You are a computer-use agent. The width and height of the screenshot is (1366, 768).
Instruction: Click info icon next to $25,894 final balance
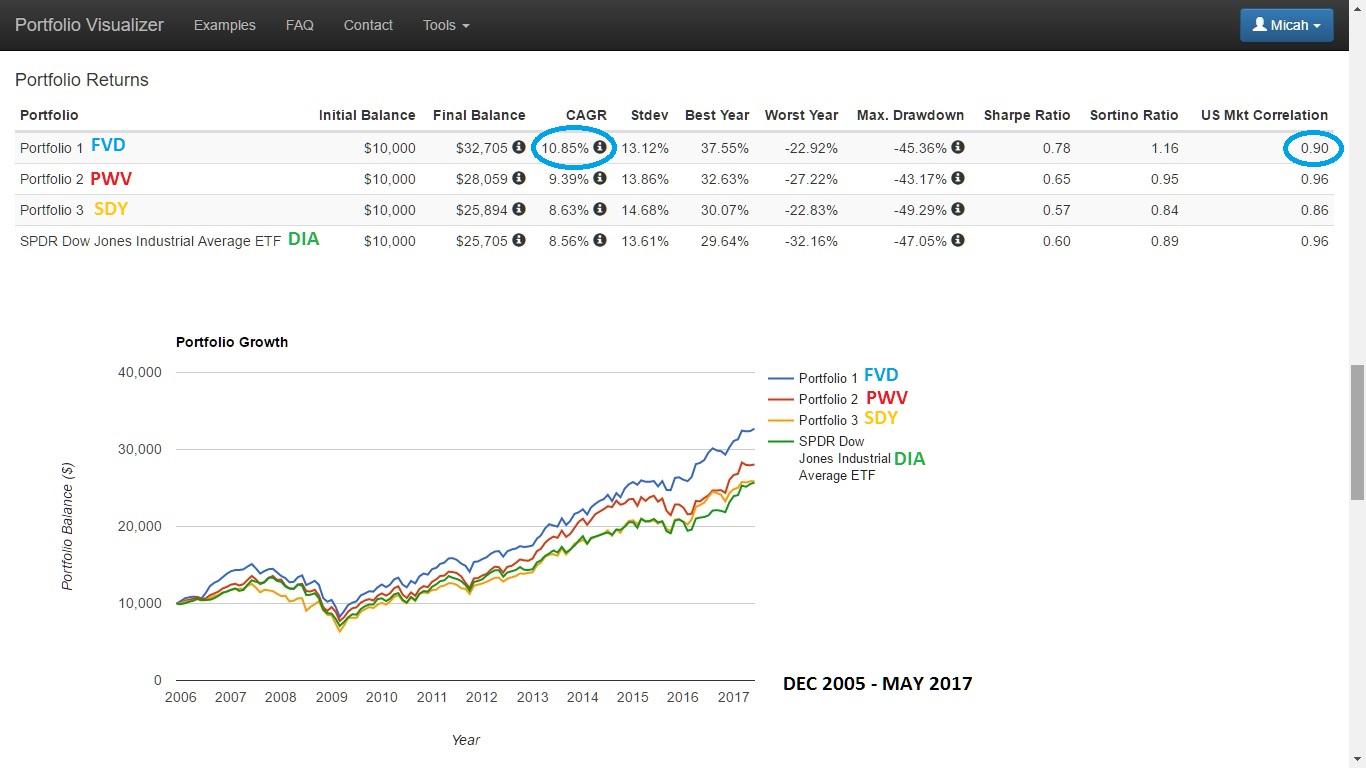(519, 209)
